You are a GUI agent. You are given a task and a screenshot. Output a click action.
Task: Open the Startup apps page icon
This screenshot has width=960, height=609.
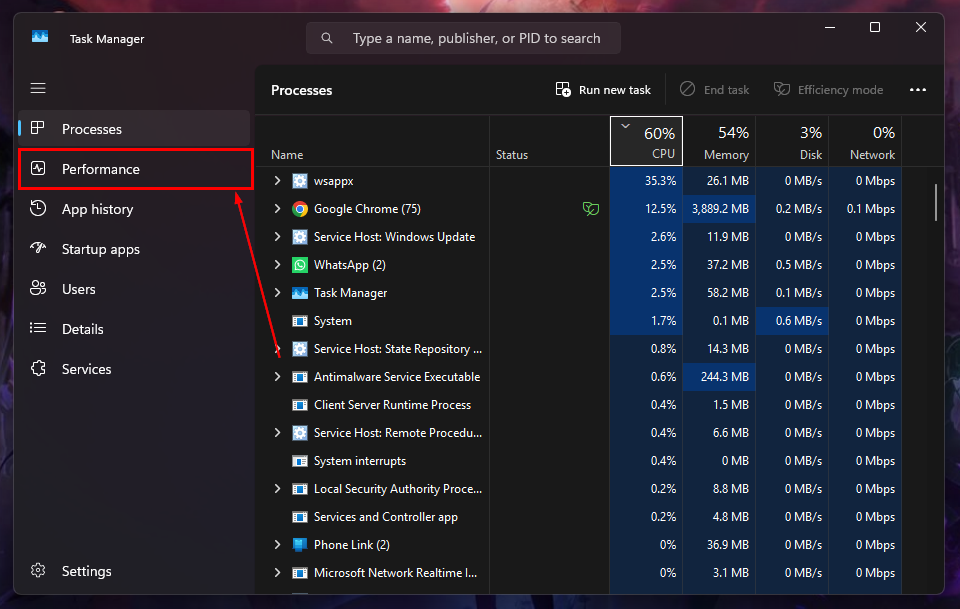(x=38, y=249)
